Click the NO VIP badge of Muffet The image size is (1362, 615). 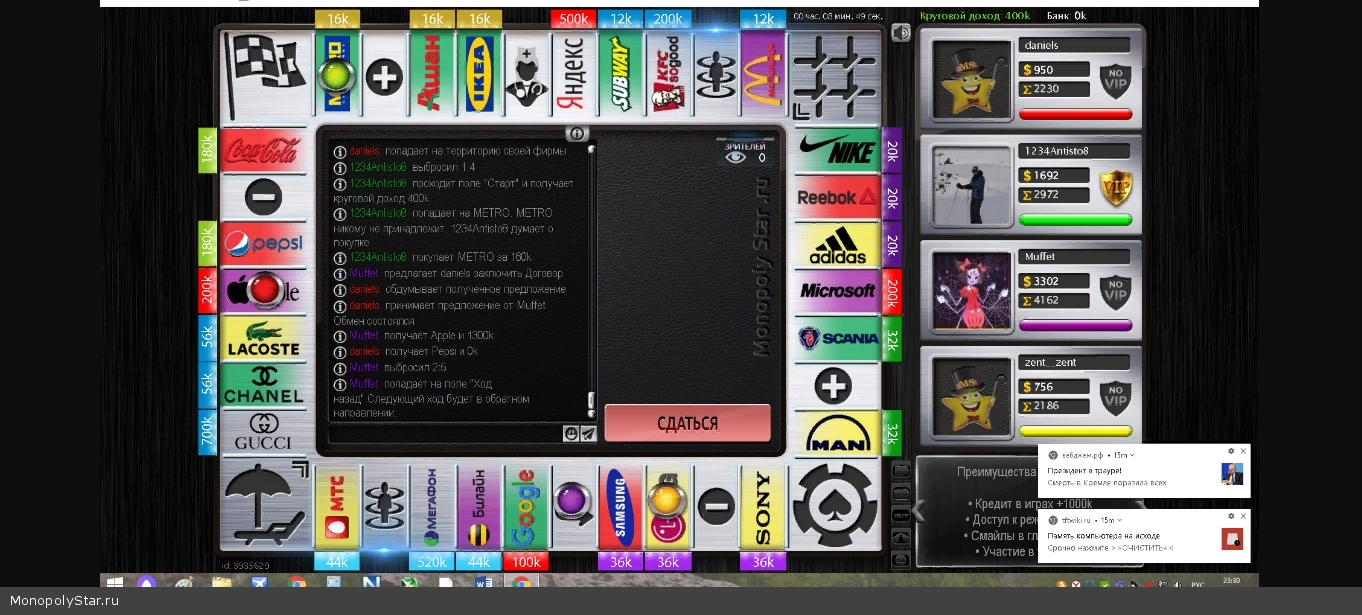coord(1115,293)
